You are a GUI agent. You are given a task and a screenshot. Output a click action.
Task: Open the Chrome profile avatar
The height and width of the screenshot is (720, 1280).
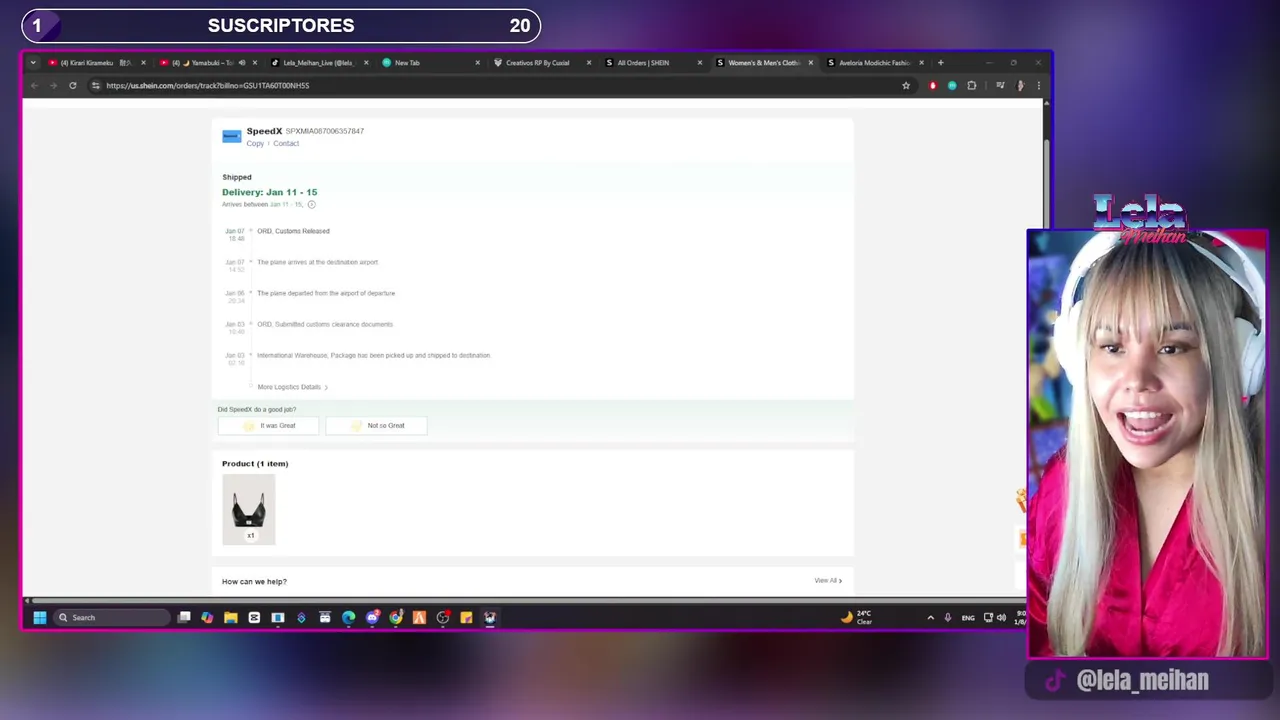click(x=1020, y=86)
